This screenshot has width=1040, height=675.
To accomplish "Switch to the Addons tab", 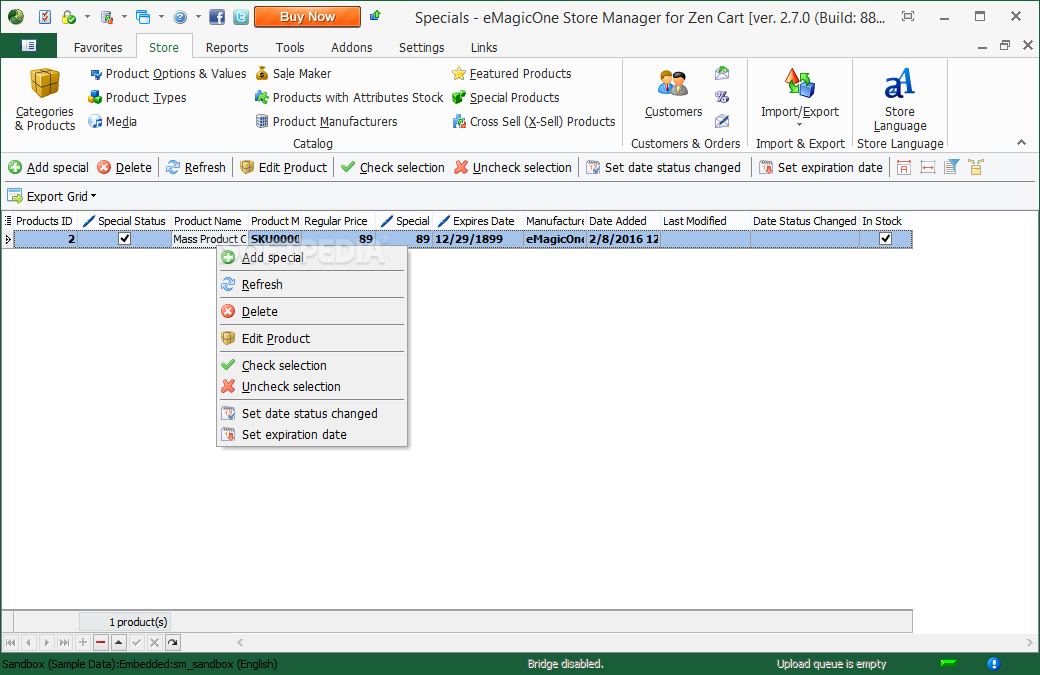I will pyautogui.click(x=352, y=48).
